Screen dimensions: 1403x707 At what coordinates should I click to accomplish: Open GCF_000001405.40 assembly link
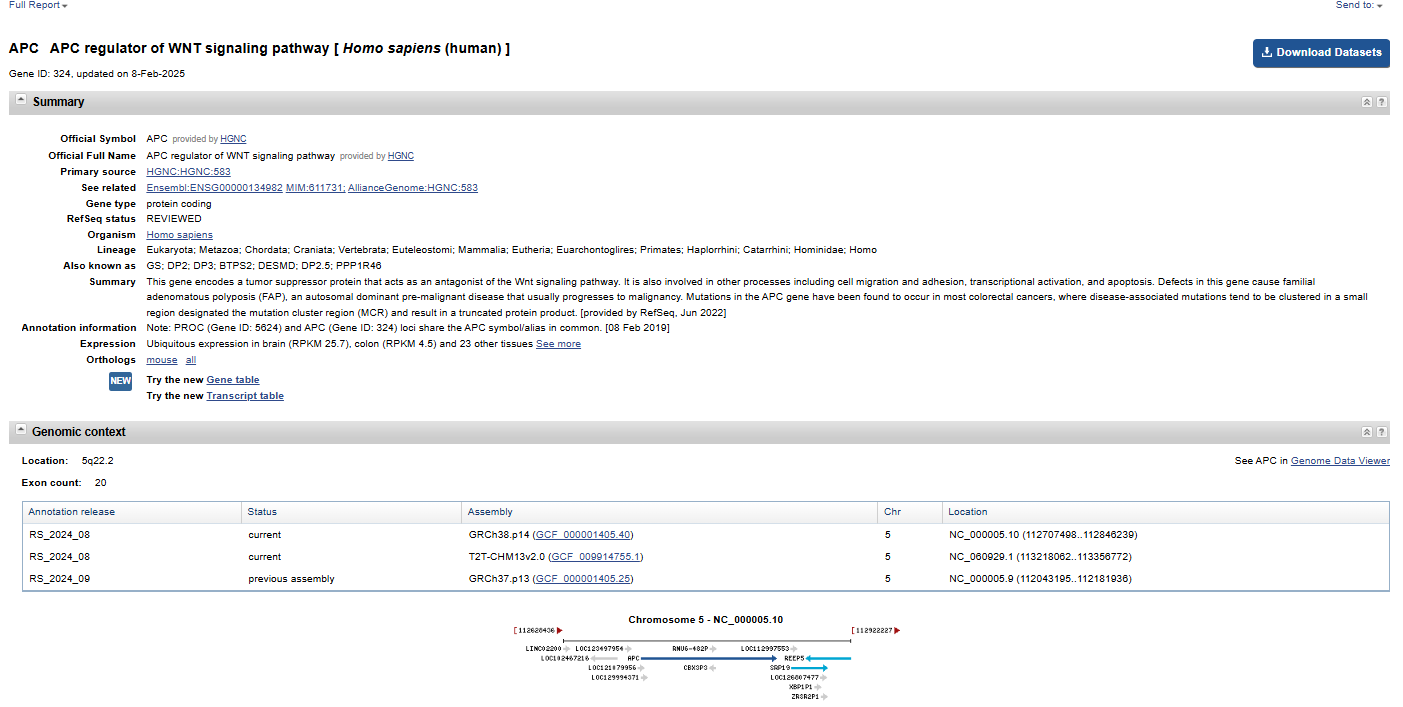click(583, 535)
